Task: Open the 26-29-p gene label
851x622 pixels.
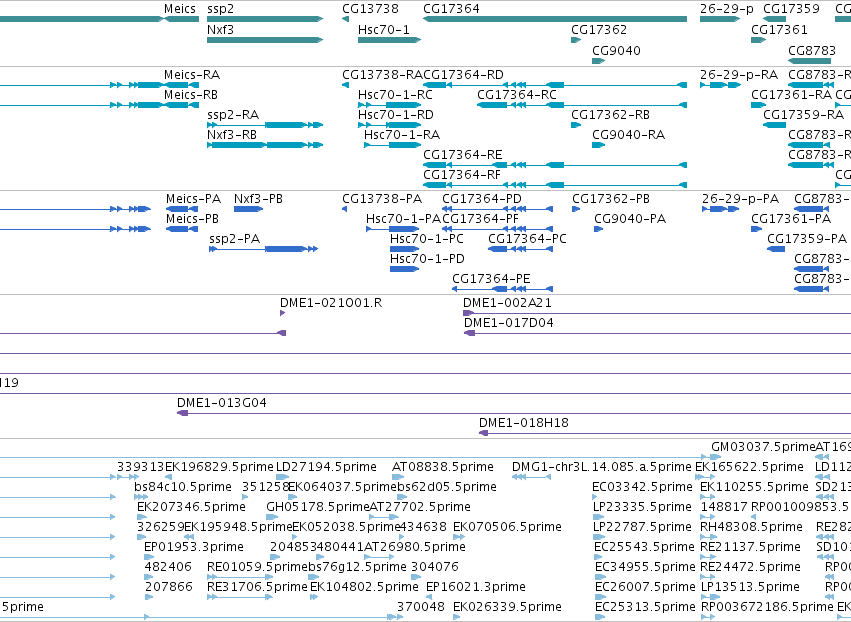Action: coord(727,9)
